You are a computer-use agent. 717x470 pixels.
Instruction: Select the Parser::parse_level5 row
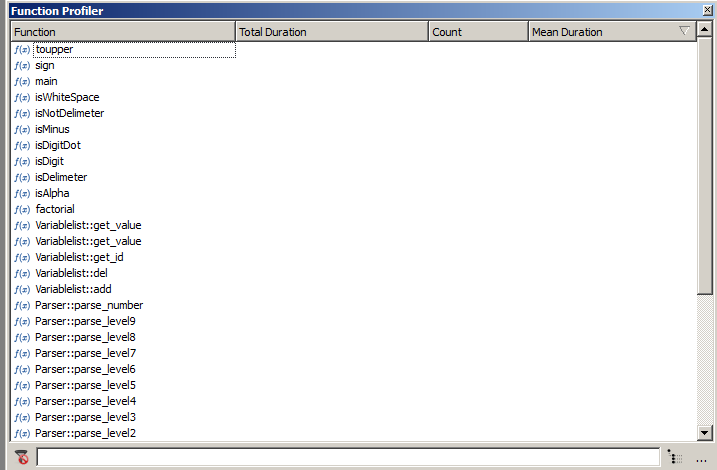point(85,385)
